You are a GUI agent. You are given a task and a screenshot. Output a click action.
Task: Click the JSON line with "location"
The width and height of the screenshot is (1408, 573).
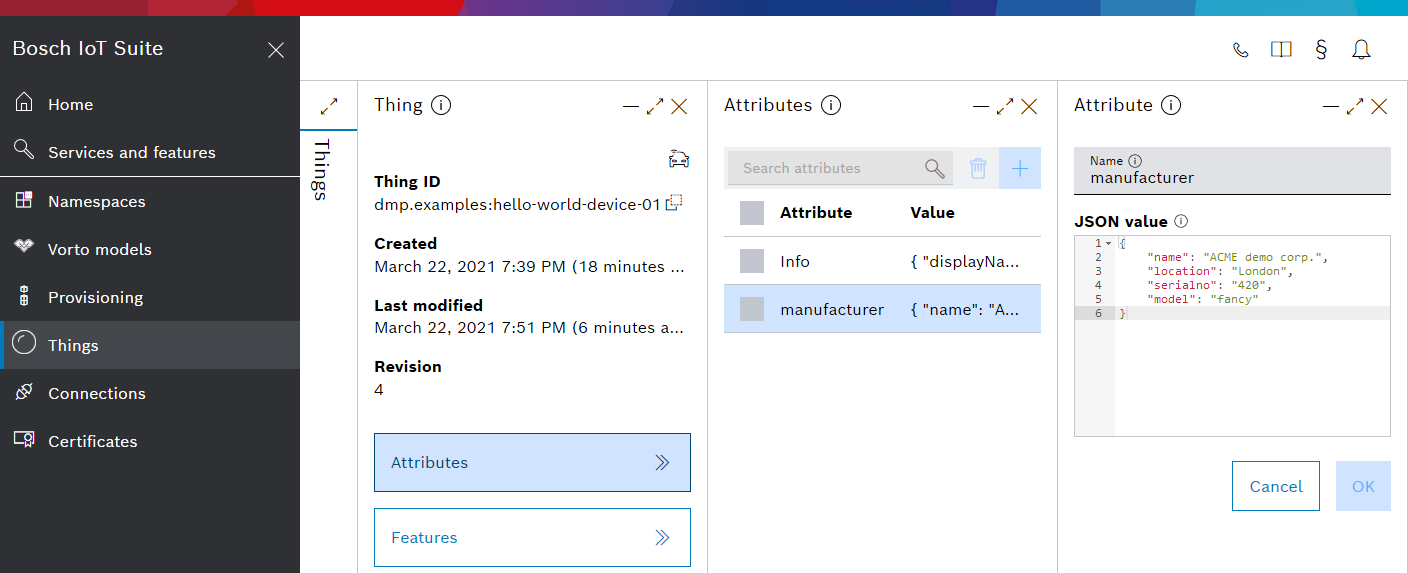point(1220,271)
